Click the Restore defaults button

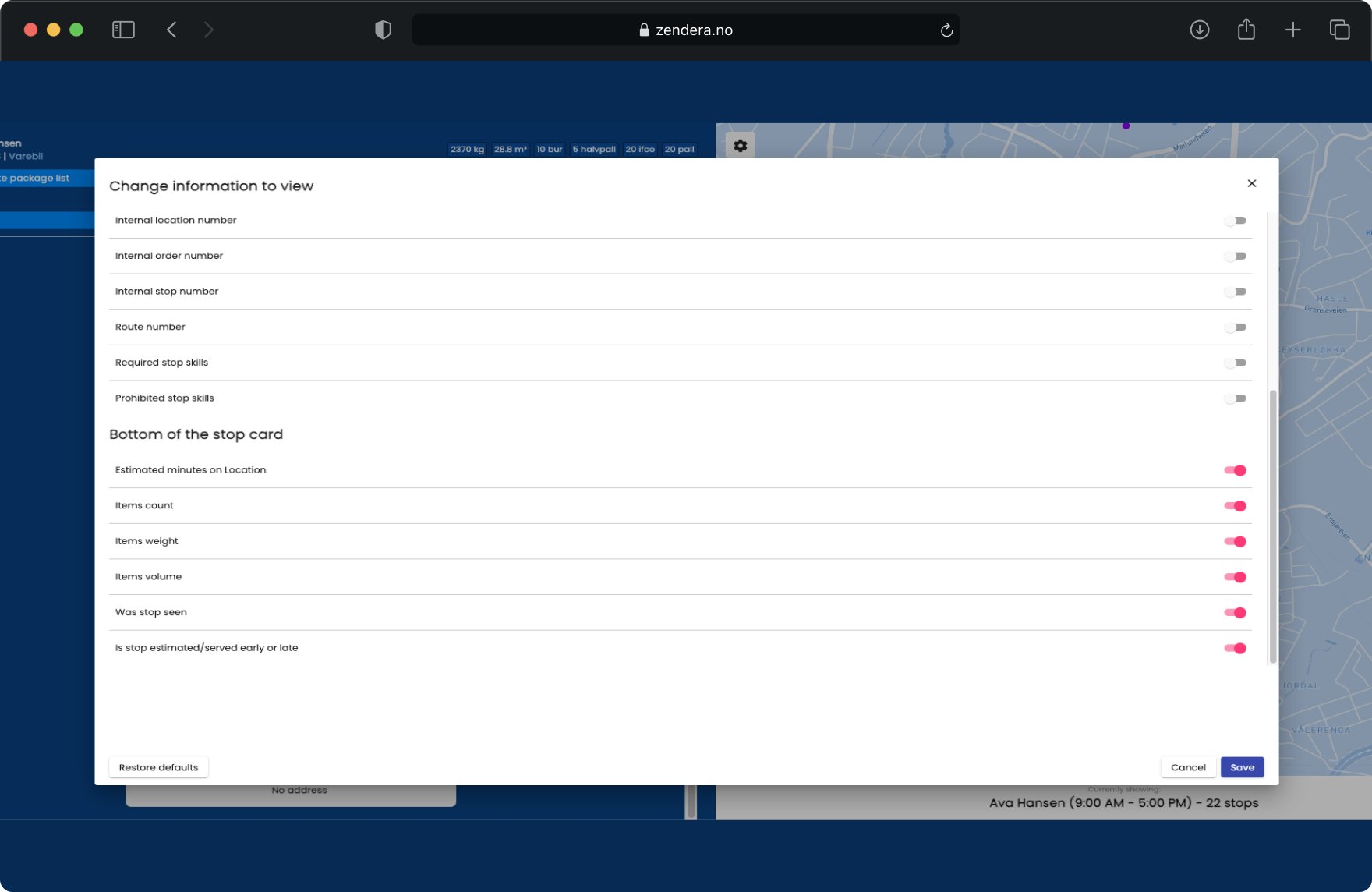(x=158, y=767)
